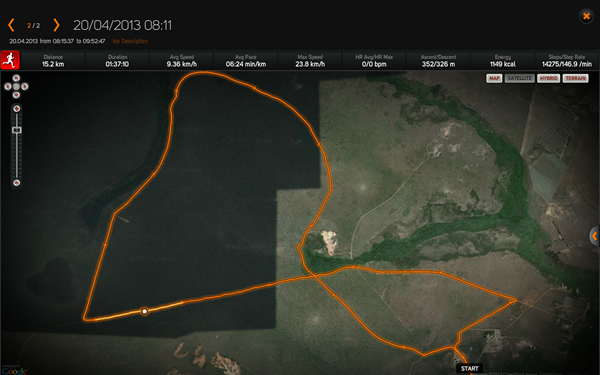Click the No Description text to edit it

click(x=130, y=41)
